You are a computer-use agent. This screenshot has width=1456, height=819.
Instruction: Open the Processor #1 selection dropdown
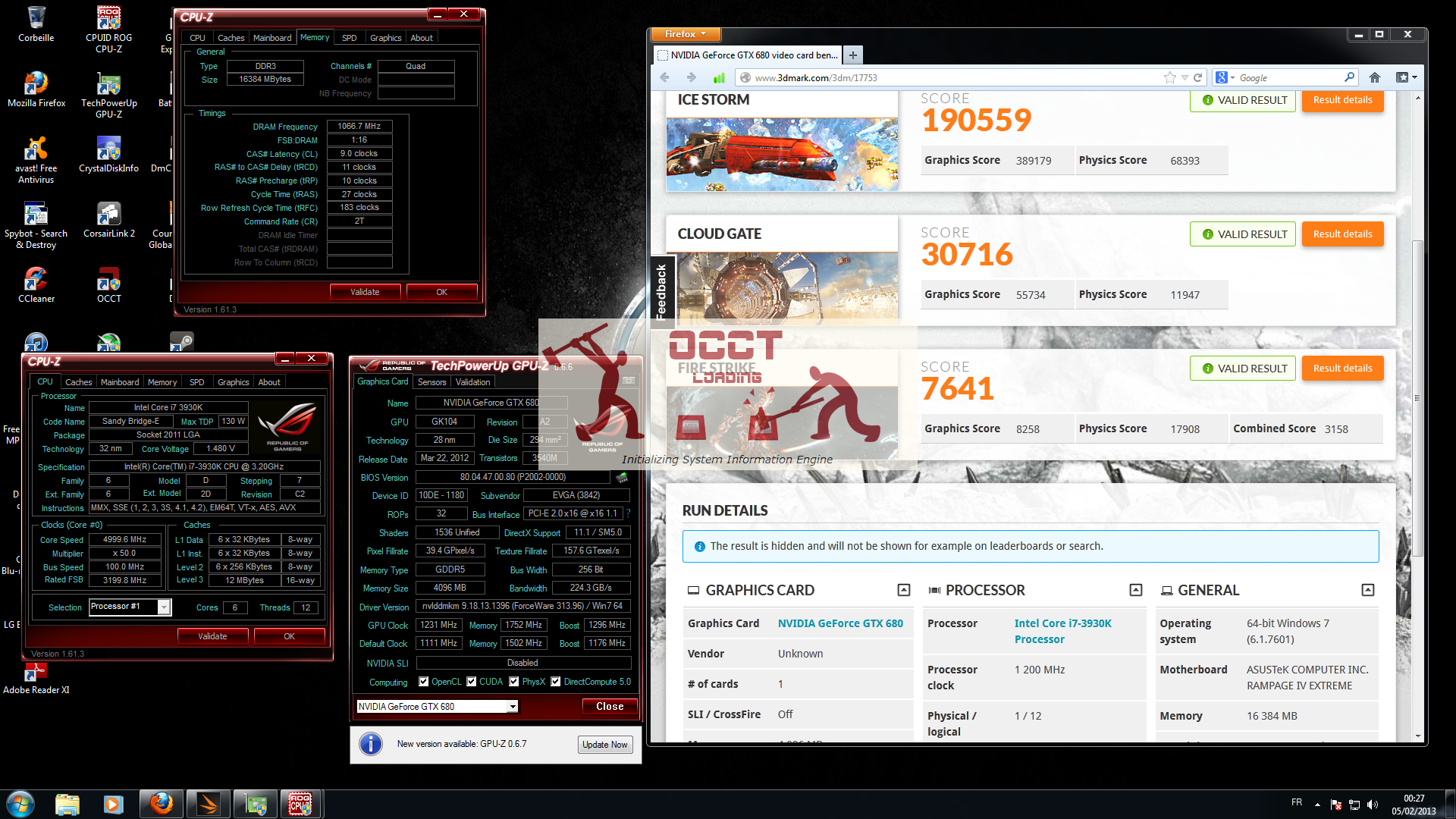[164, 607]
